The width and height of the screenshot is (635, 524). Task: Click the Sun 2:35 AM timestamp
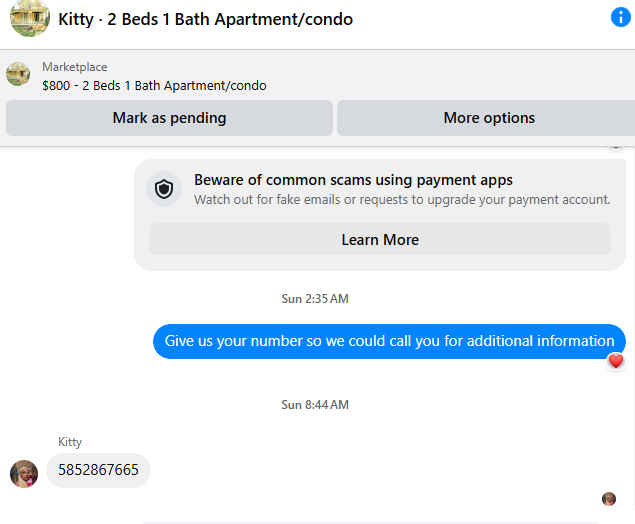(315, 299)
